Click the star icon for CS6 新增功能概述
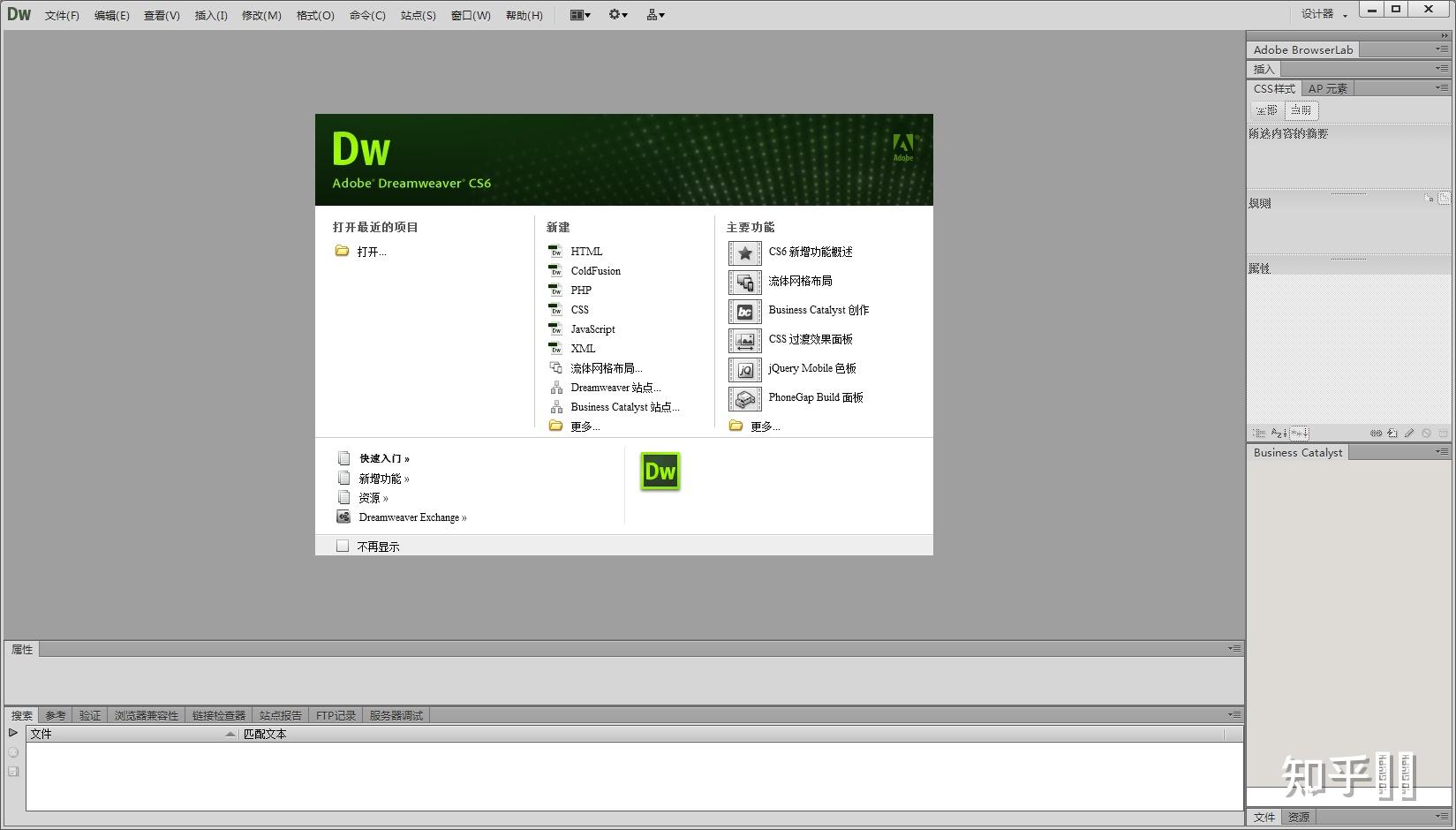 click(745, 253)
